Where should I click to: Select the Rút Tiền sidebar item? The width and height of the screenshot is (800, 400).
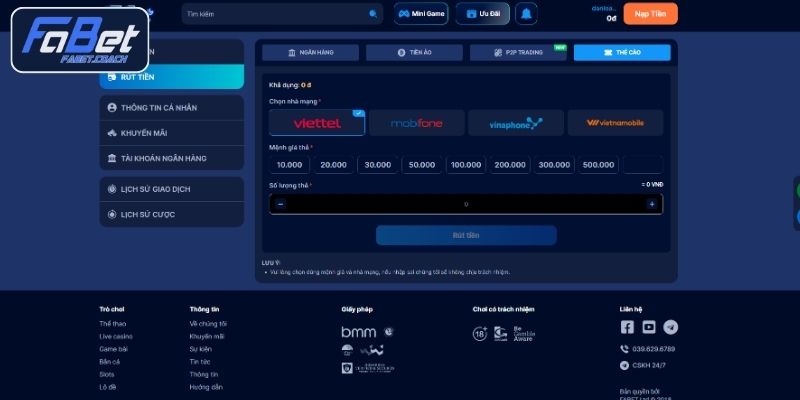coord(171,77)
